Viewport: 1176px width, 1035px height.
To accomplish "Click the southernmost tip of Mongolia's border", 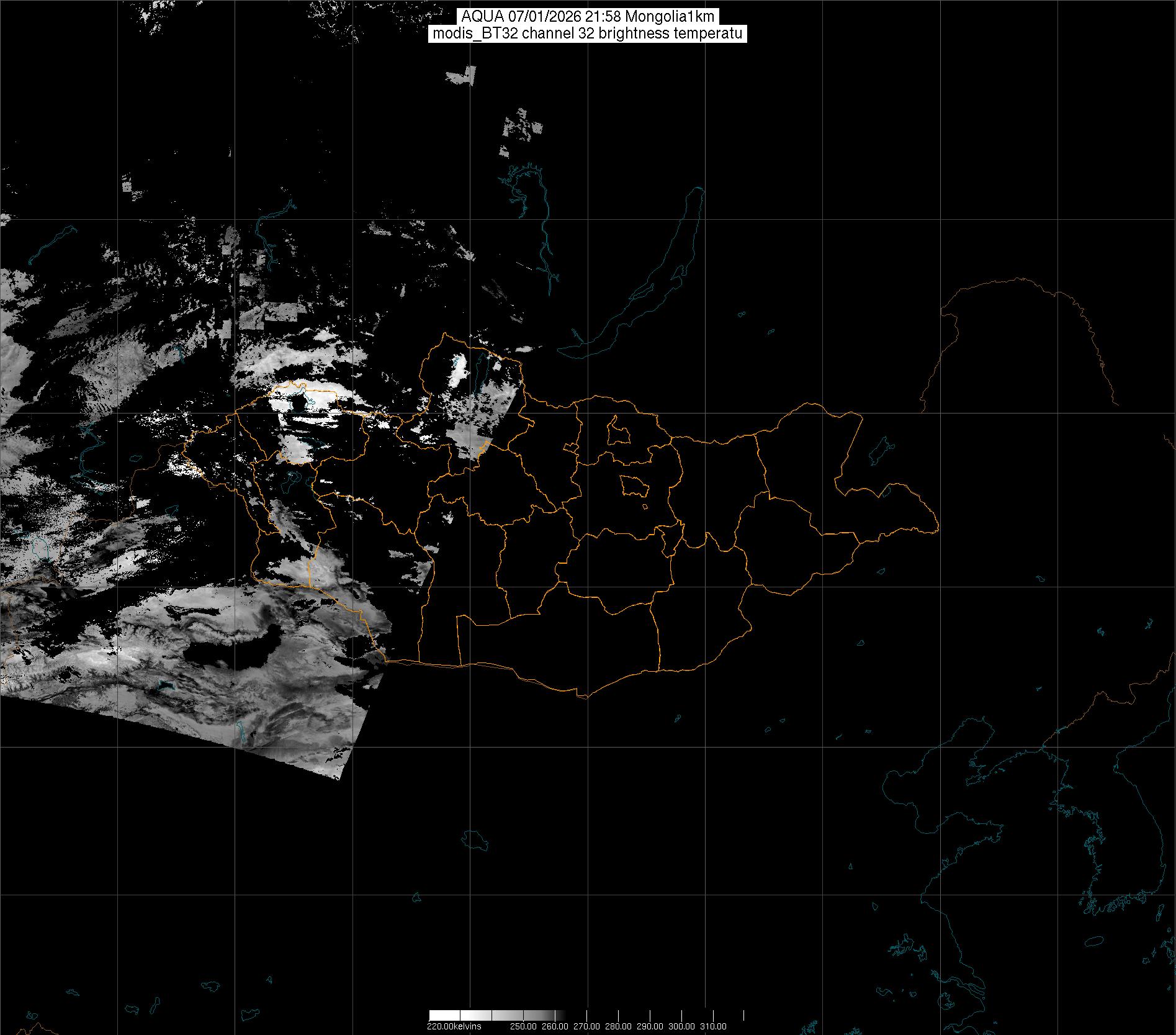I will [582, 697].
